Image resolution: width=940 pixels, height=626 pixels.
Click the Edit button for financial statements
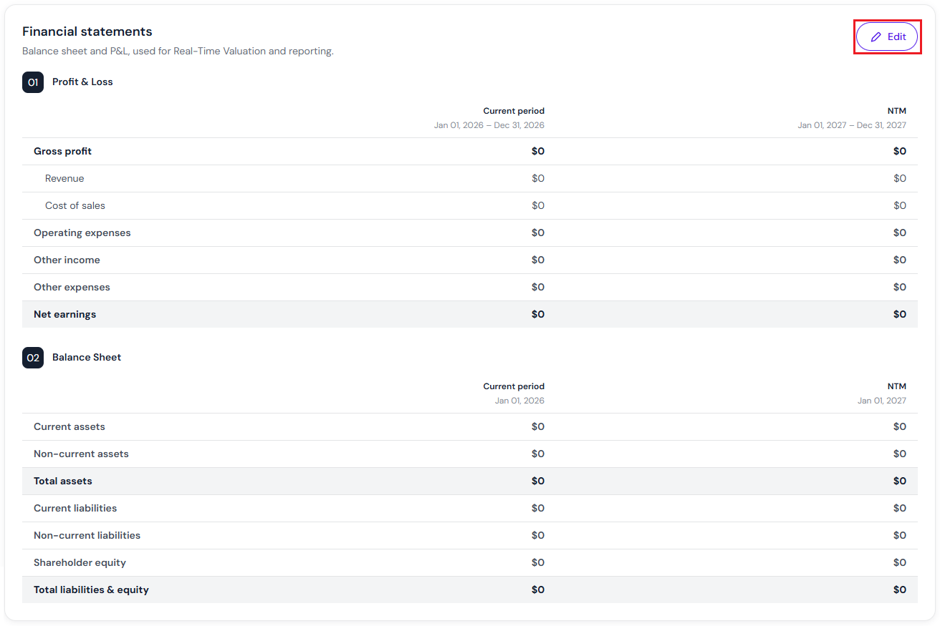click(x=887, y=37)
